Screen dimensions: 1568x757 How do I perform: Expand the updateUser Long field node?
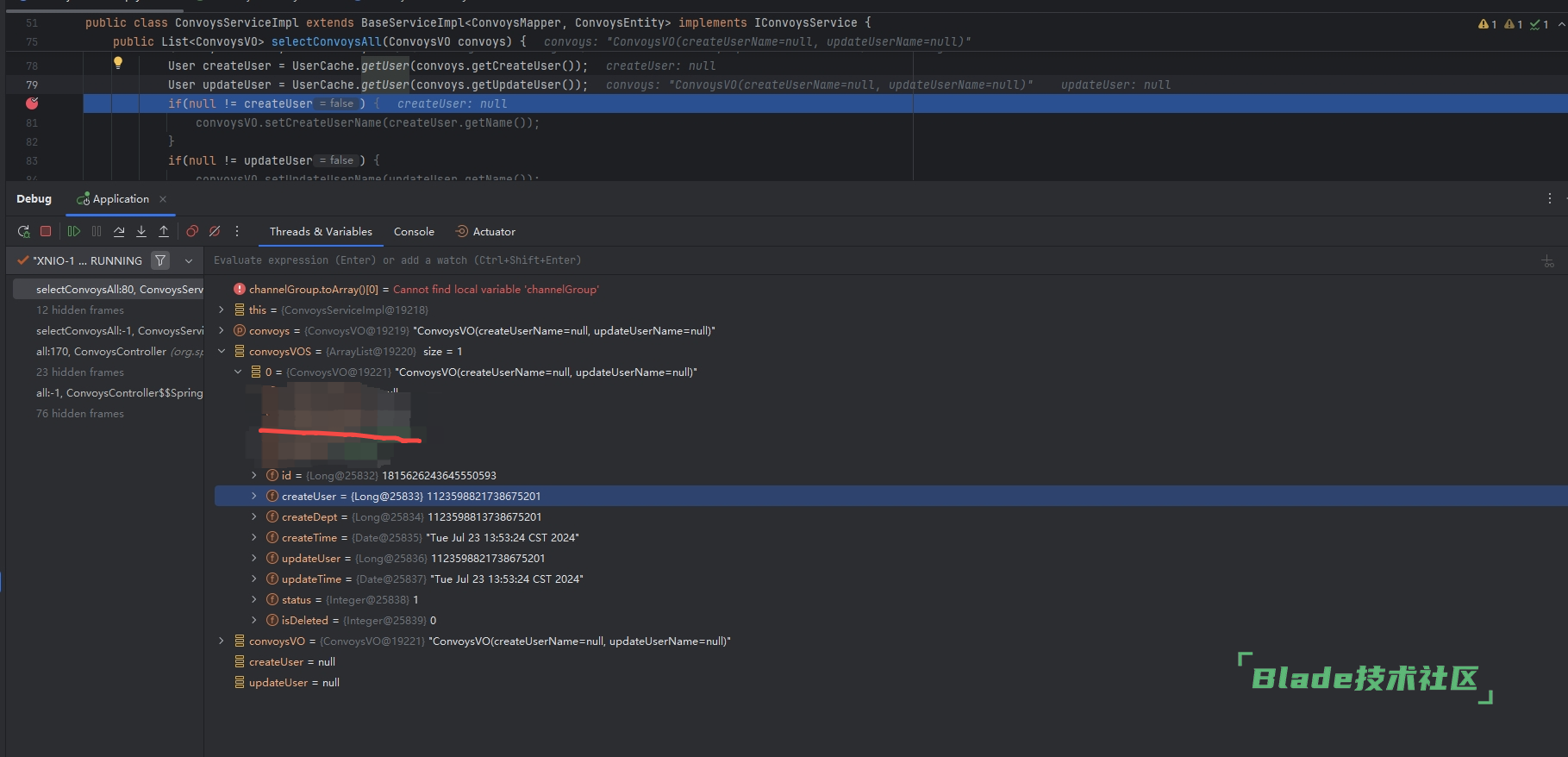tap(253, 558)
